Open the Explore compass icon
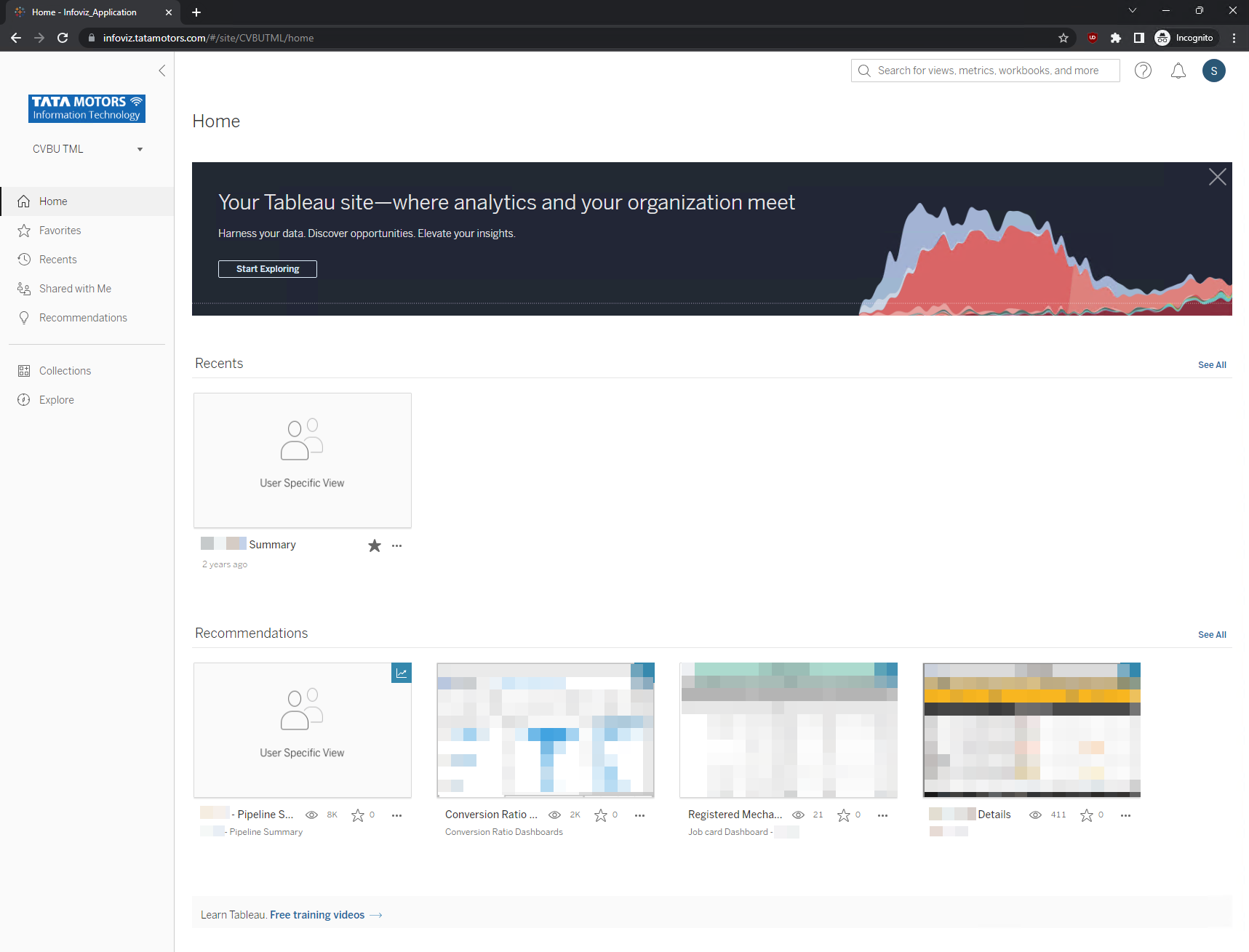Screen dimensions: 1249x952 click(x=24, y=400)
